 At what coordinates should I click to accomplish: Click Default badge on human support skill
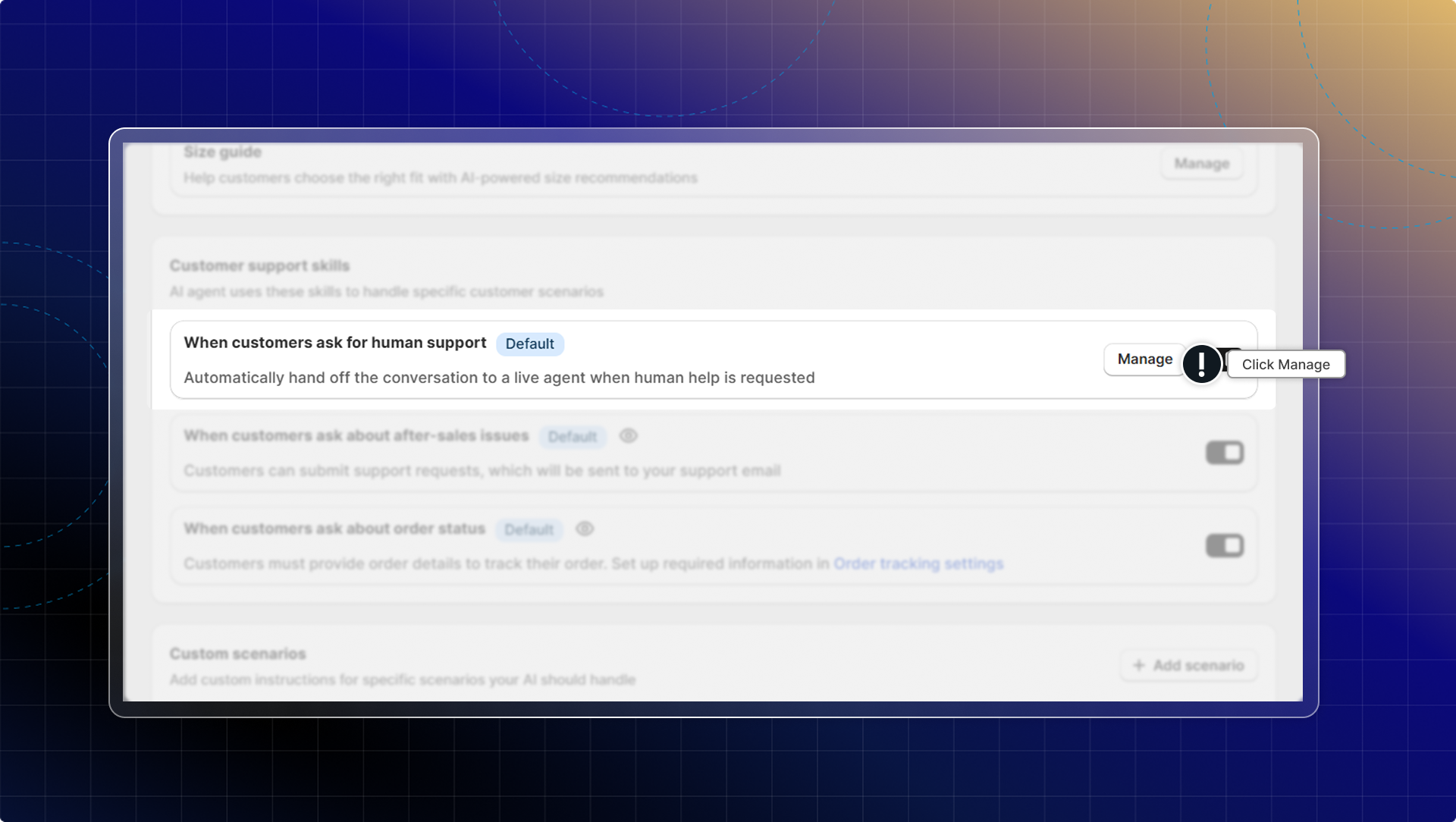coord(529,344)
